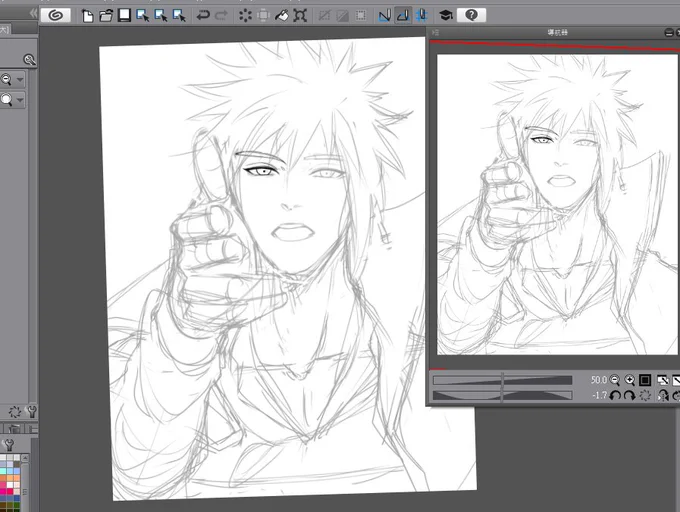Clear the layer with dotted-circle icon

(x=245, y=16)
